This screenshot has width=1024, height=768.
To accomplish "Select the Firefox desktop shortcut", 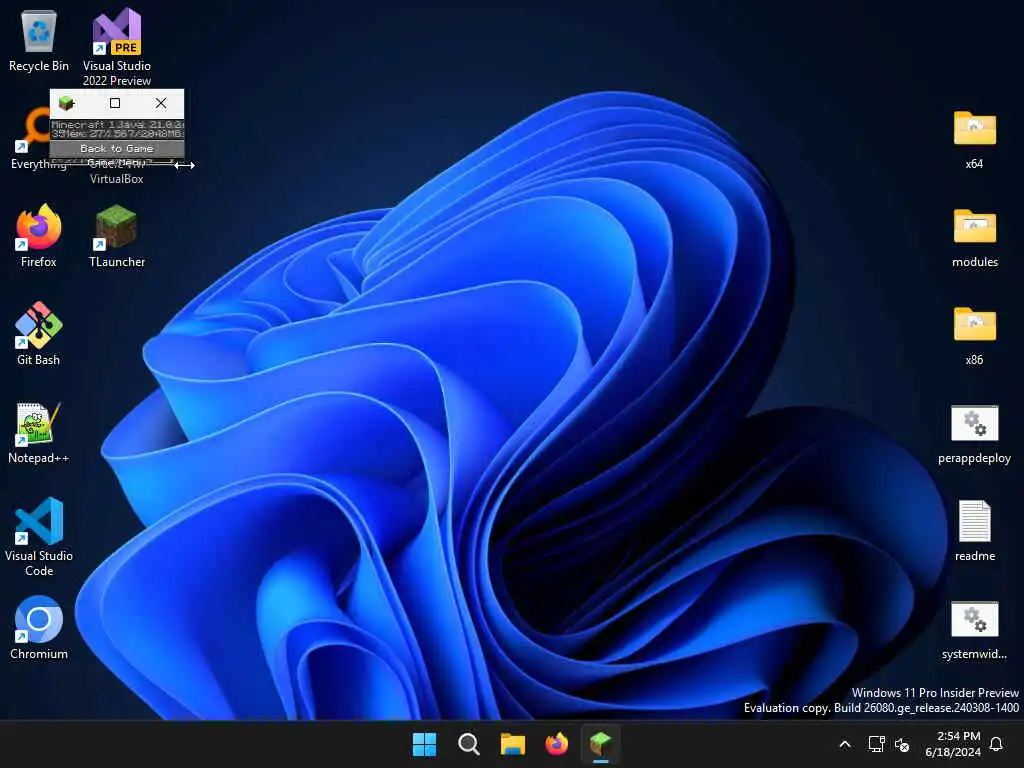I will pos(39,236).
